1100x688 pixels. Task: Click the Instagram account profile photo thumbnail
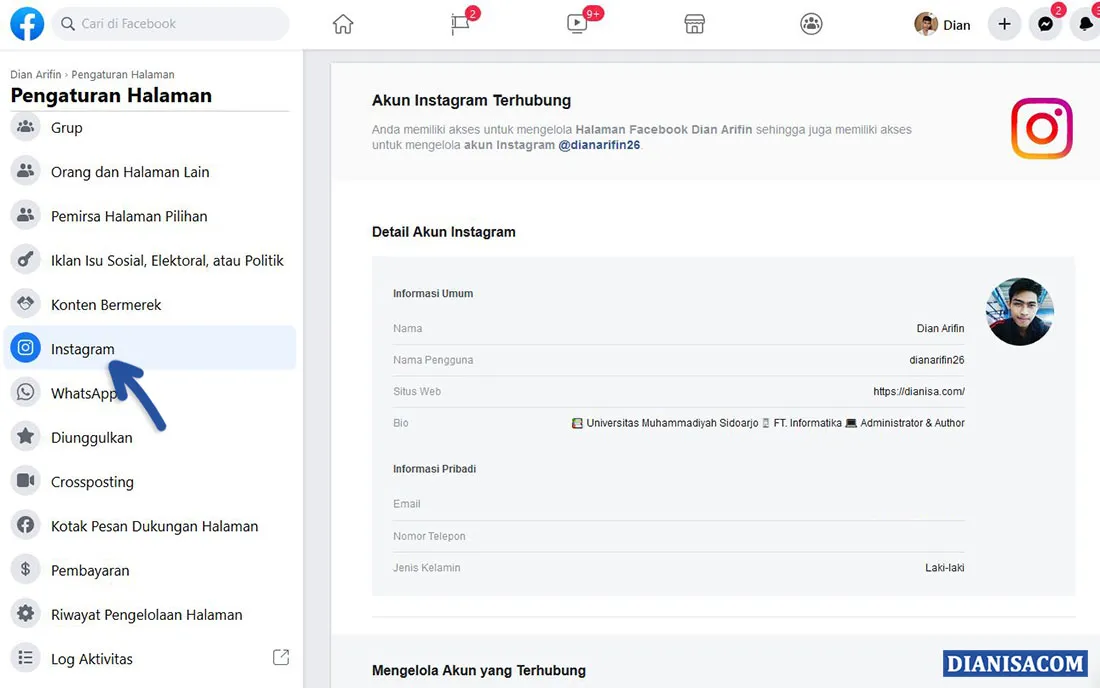tap(1019, 311)
